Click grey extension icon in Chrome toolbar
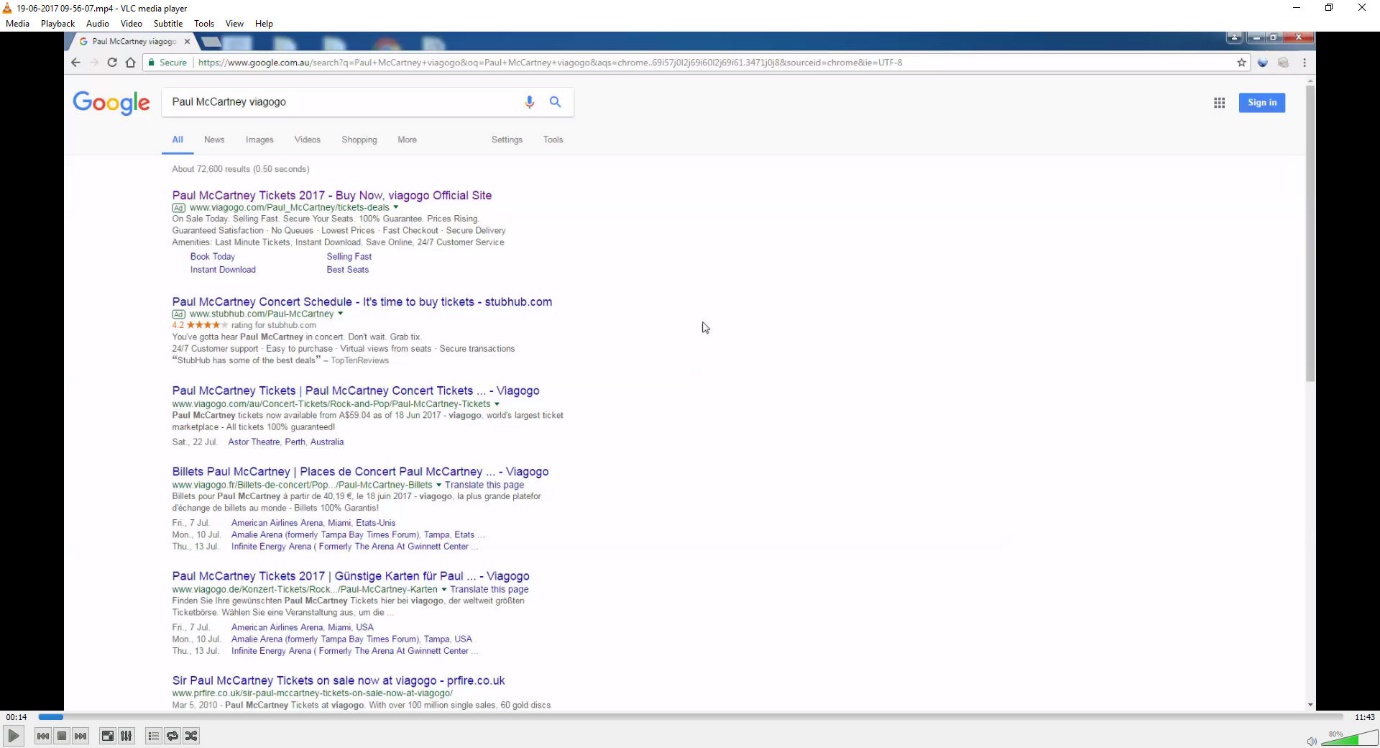The image size is (1380, 748). 1283,62
